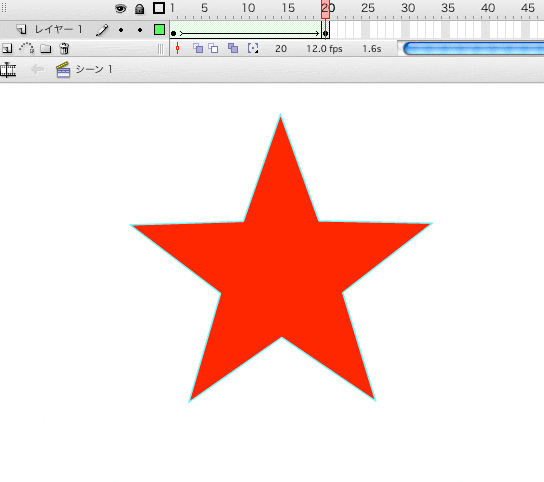Select the レイヤー 1 layer name

click(x=58, y=29)
